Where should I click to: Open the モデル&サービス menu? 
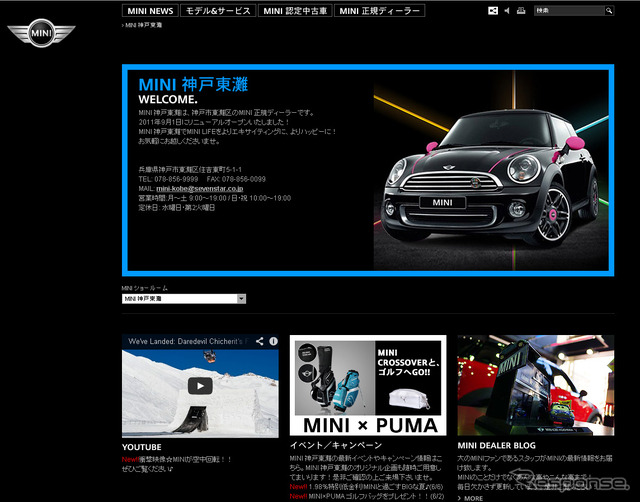(218, 11)
